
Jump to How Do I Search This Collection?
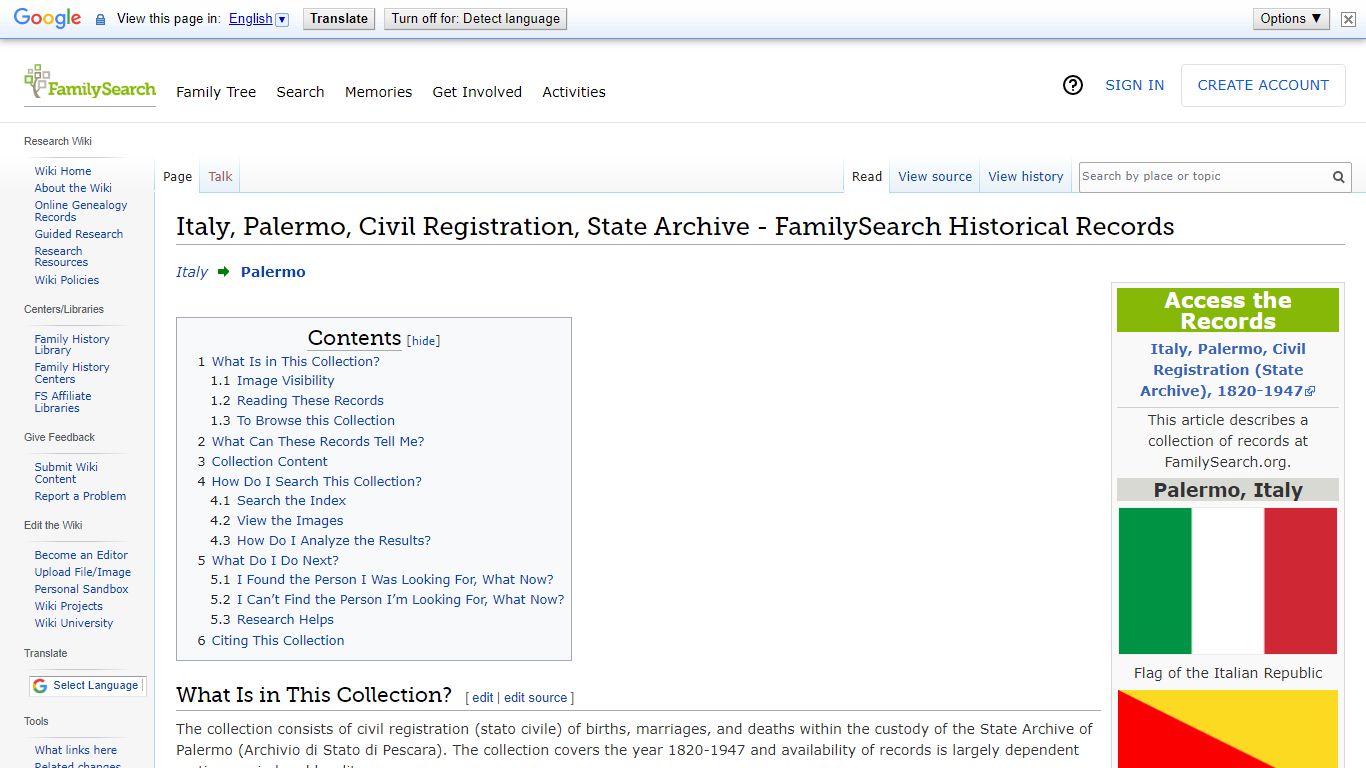(317, 482)
